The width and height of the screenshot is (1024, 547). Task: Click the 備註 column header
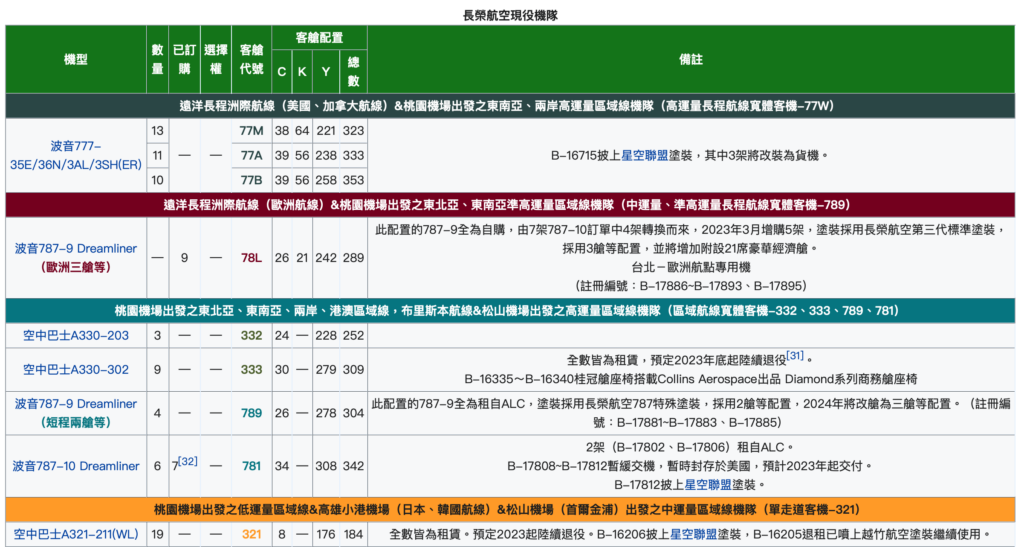tap(691, 59)
